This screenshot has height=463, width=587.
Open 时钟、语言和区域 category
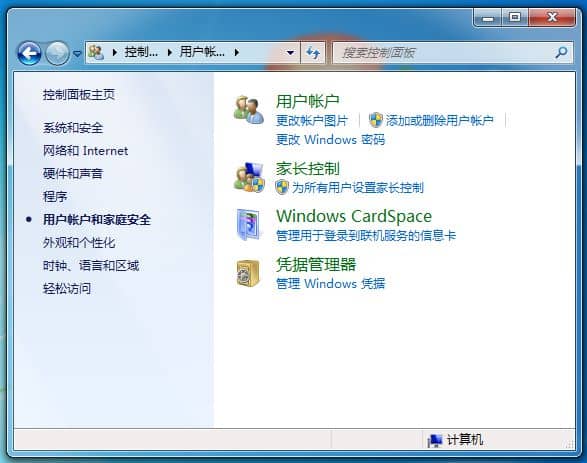(91, 266)
